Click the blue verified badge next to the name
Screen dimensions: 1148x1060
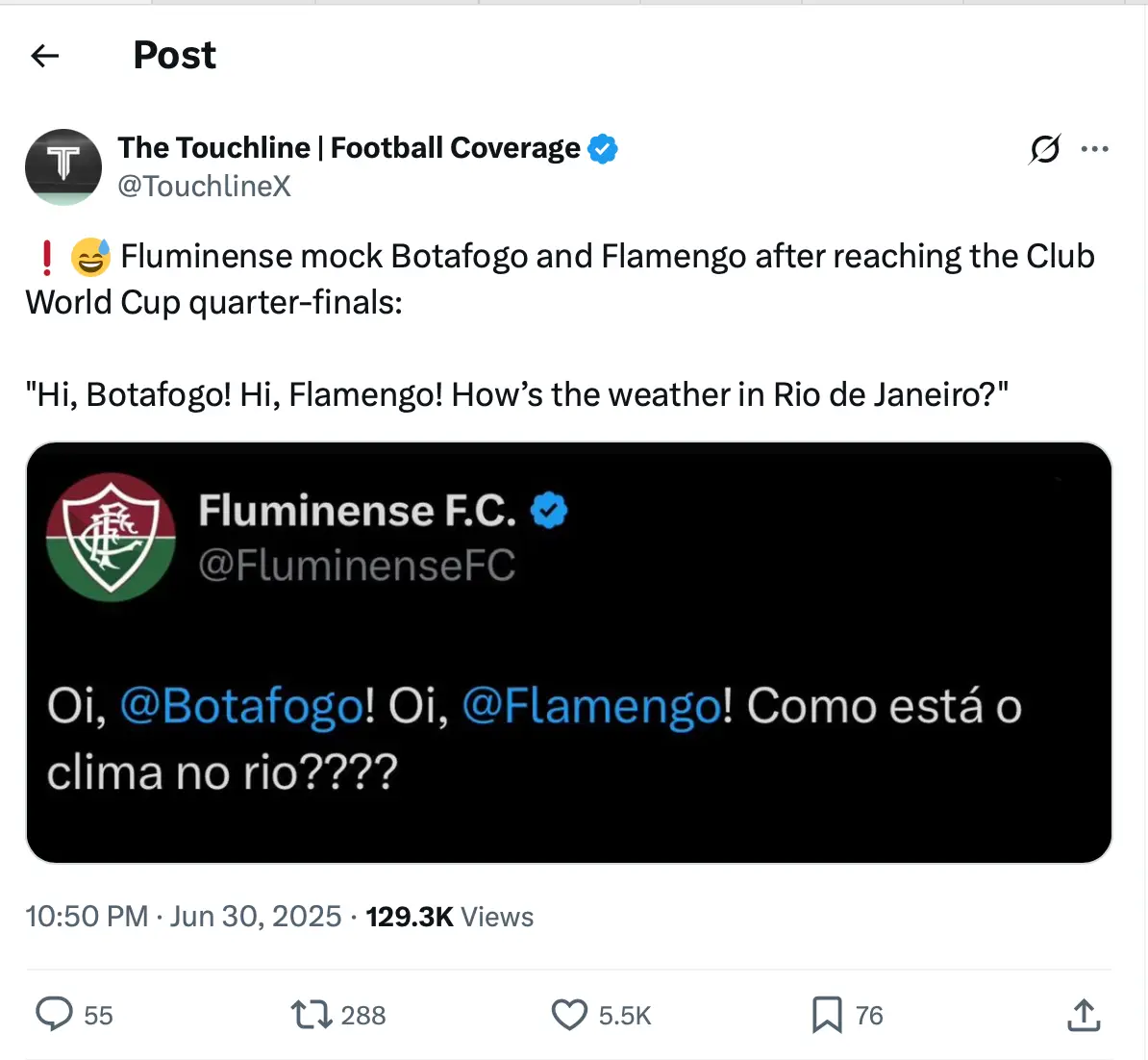[603, 147]
